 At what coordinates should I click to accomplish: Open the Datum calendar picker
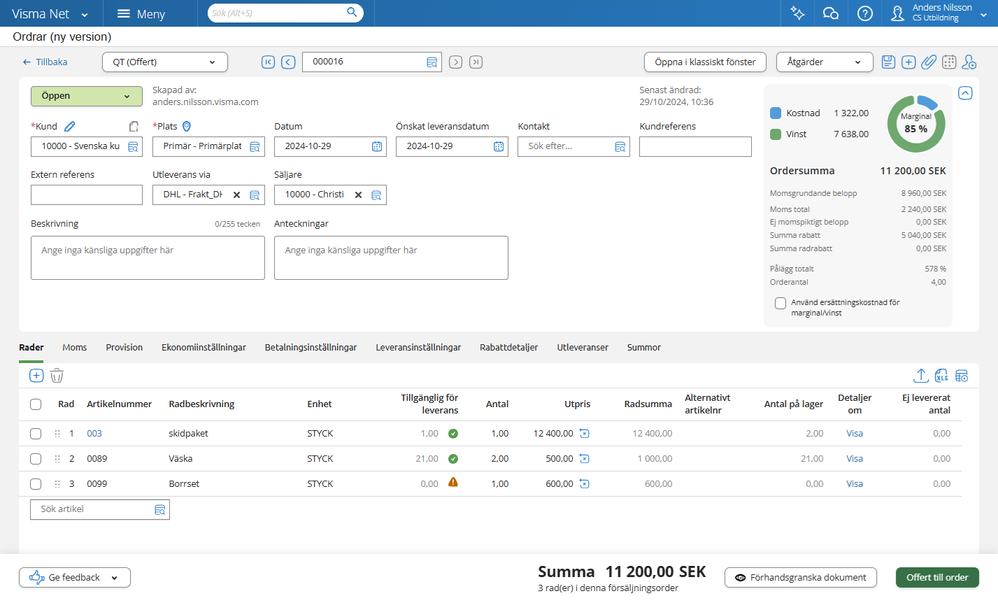click(x=377, y=147)
